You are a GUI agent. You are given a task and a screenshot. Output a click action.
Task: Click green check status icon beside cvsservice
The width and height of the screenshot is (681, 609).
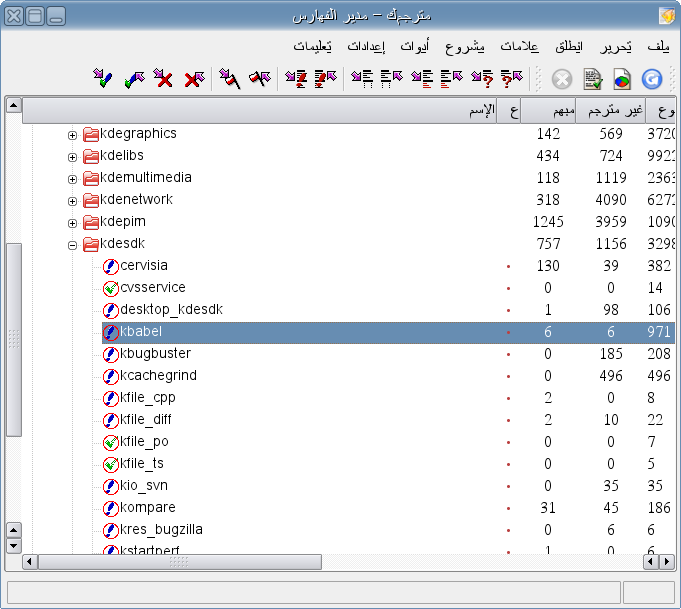click(111, 288)
